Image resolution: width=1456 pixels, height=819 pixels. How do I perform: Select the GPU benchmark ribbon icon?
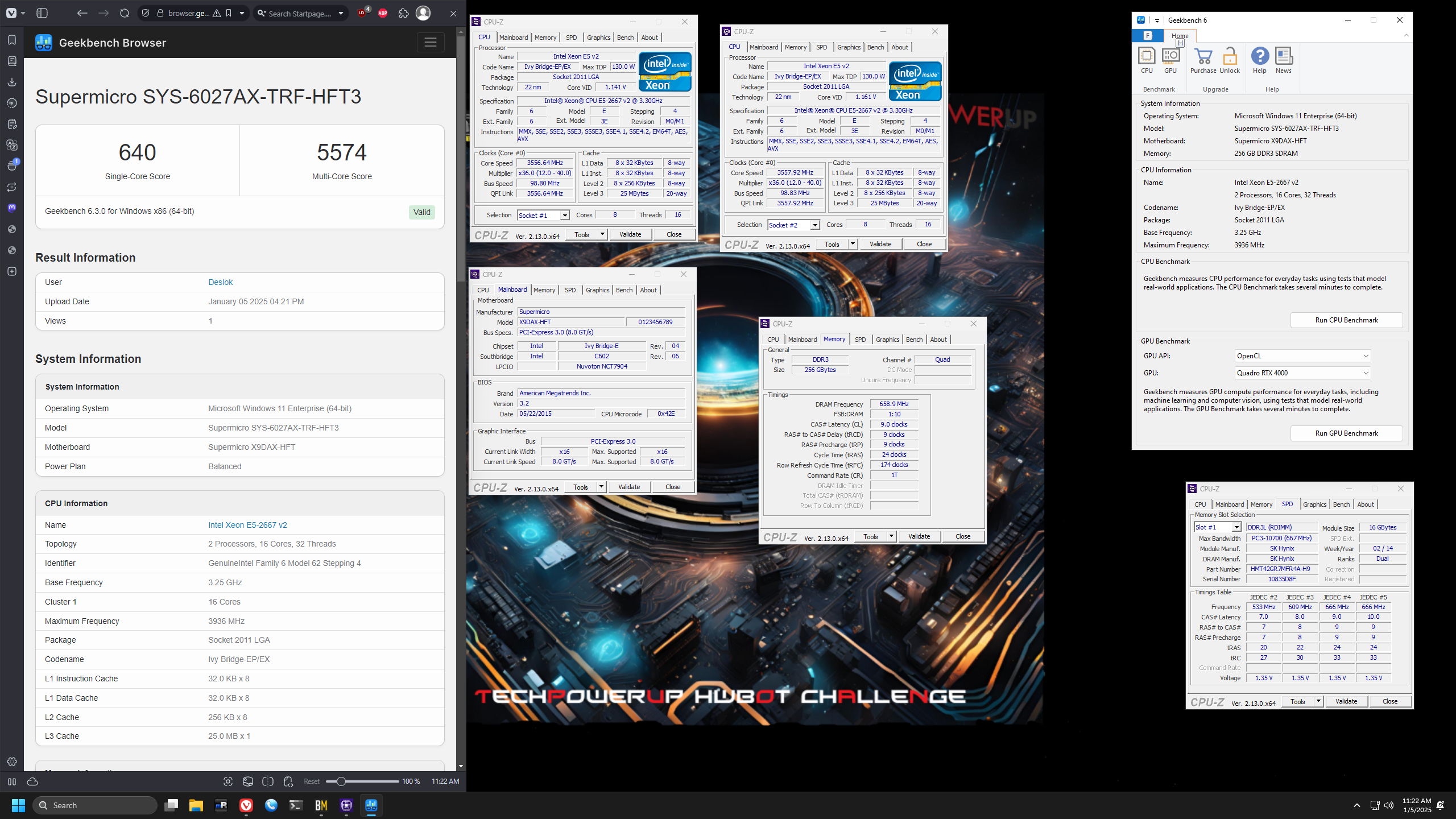pyautogui.click(x=1170, y=61)
